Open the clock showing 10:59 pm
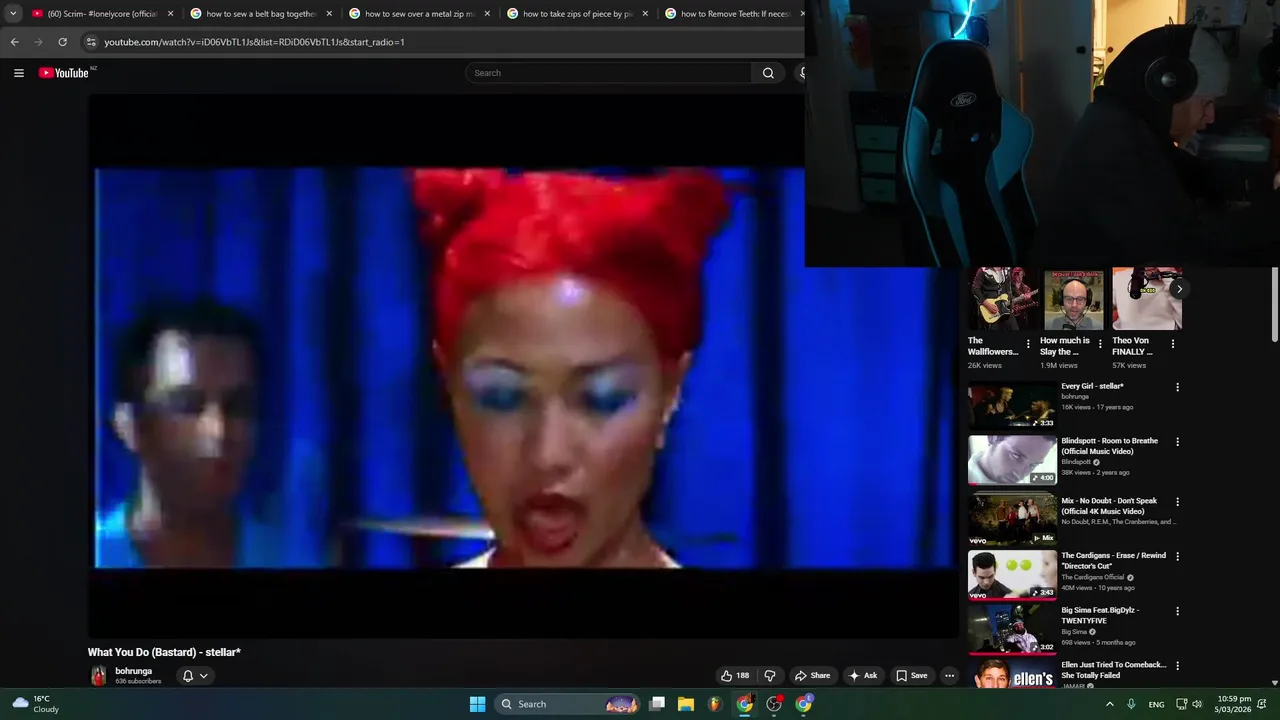1280x720 pixels. (x=1233, y=704)
